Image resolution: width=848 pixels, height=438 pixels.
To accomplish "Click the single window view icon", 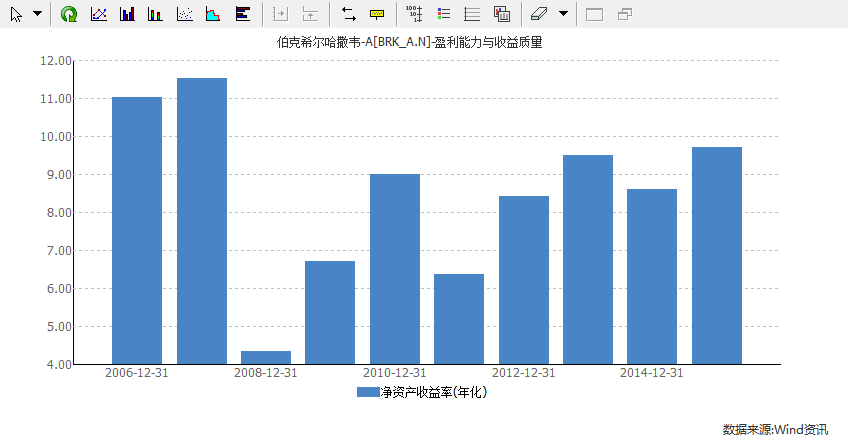I will coord(594,15).
